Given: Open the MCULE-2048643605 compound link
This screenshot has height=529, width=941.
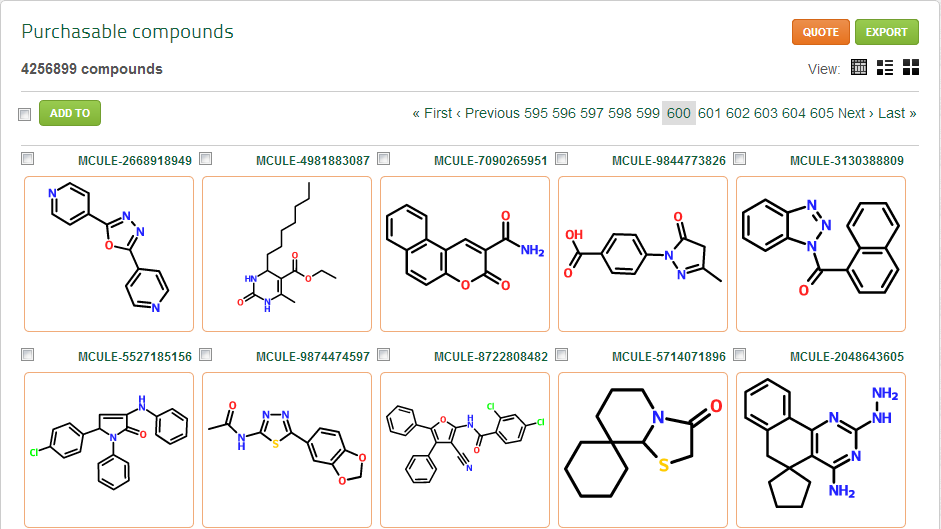Looking at the screenshot, I should (x=846, y=356).
